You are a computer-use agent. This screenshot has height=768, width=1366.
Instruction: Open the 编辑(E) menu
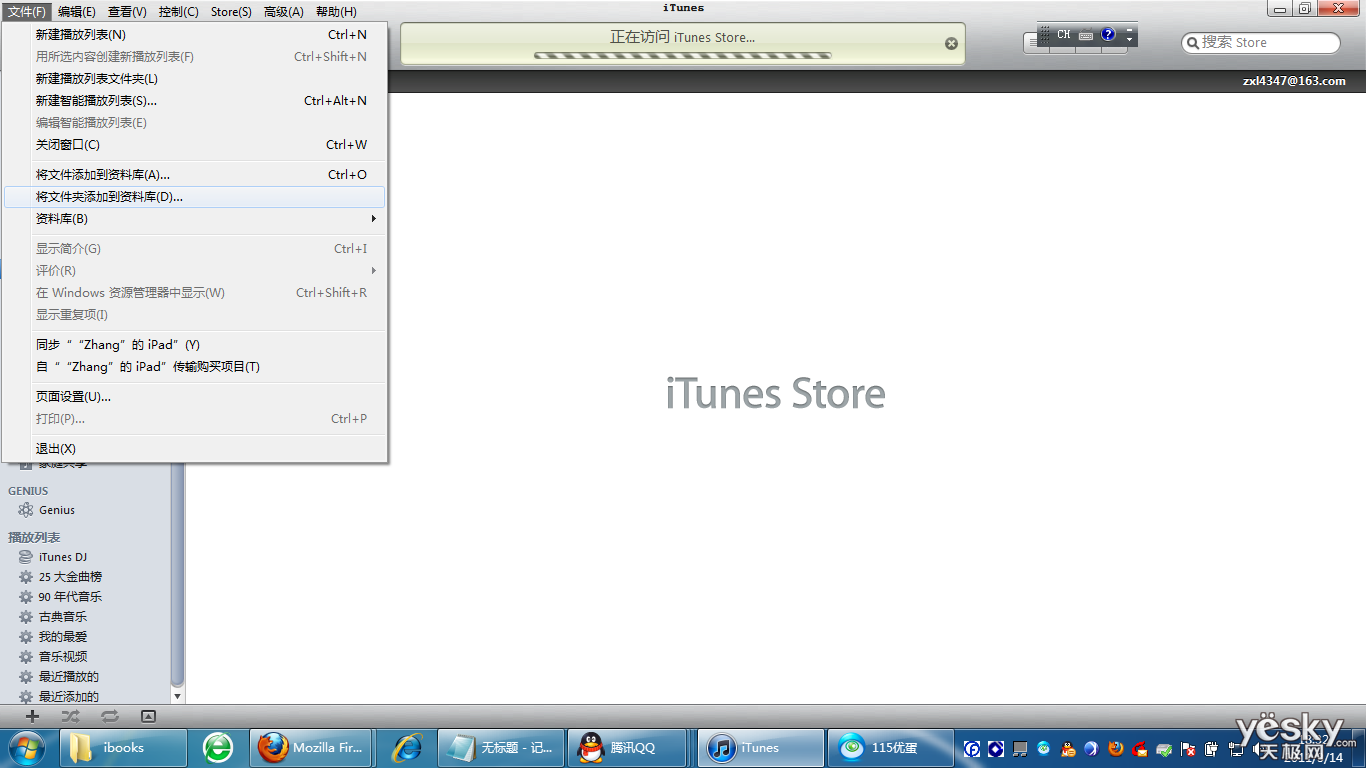coord(77,12)
